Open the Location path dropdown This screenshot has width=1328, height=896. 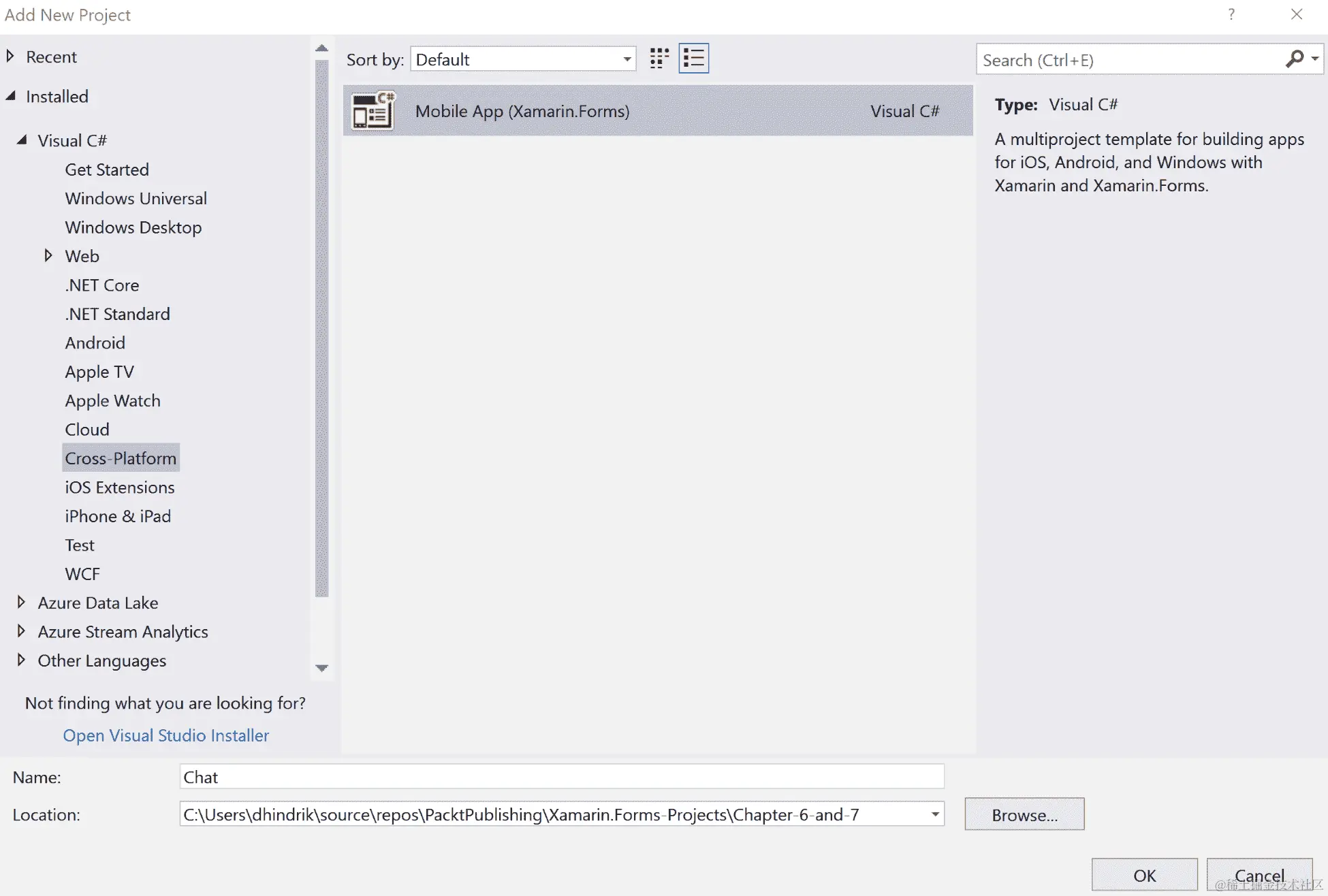pos(935,814)
